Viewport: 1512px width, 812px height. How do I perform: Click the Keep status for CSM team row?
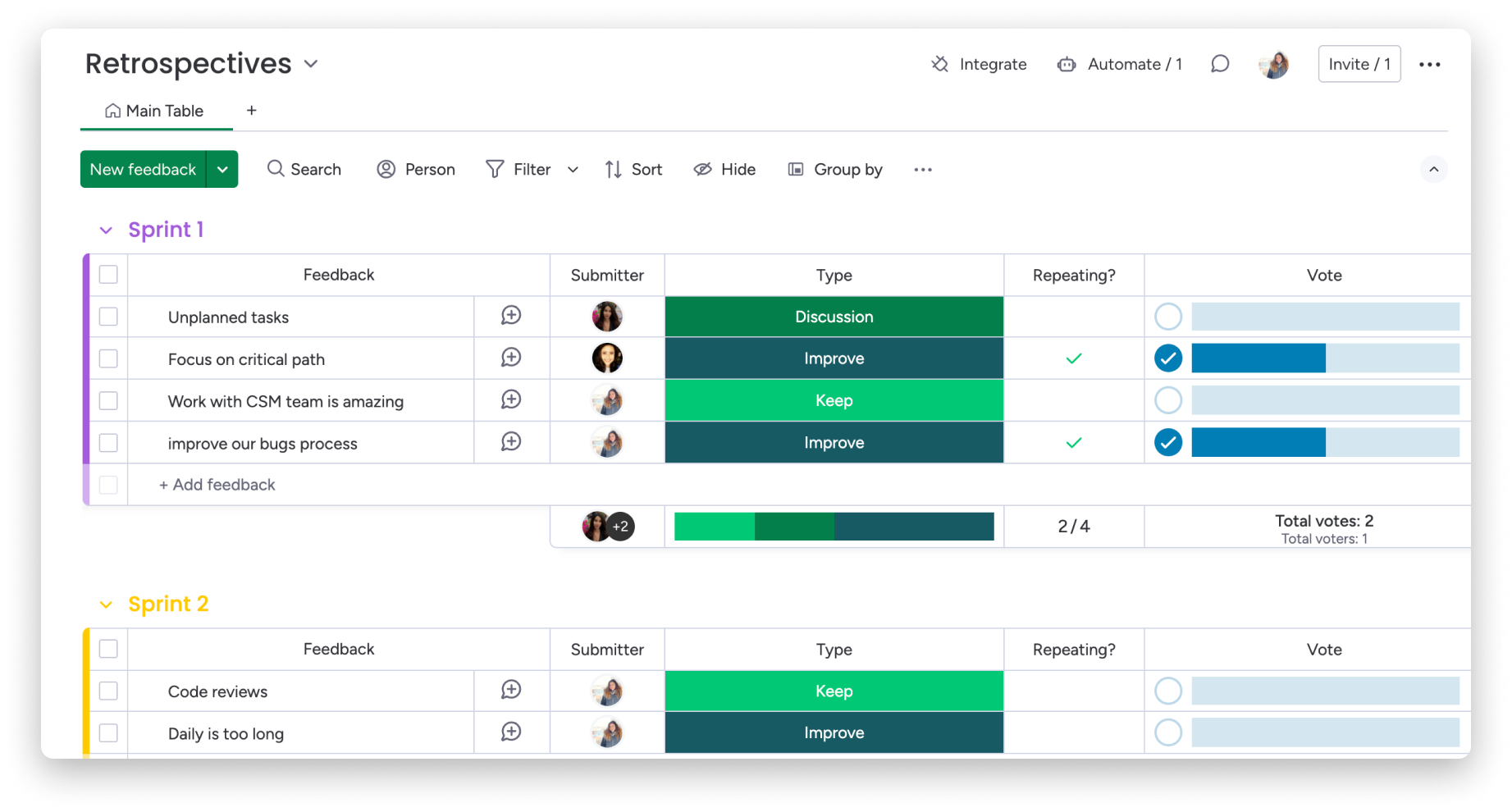point(834,401)
